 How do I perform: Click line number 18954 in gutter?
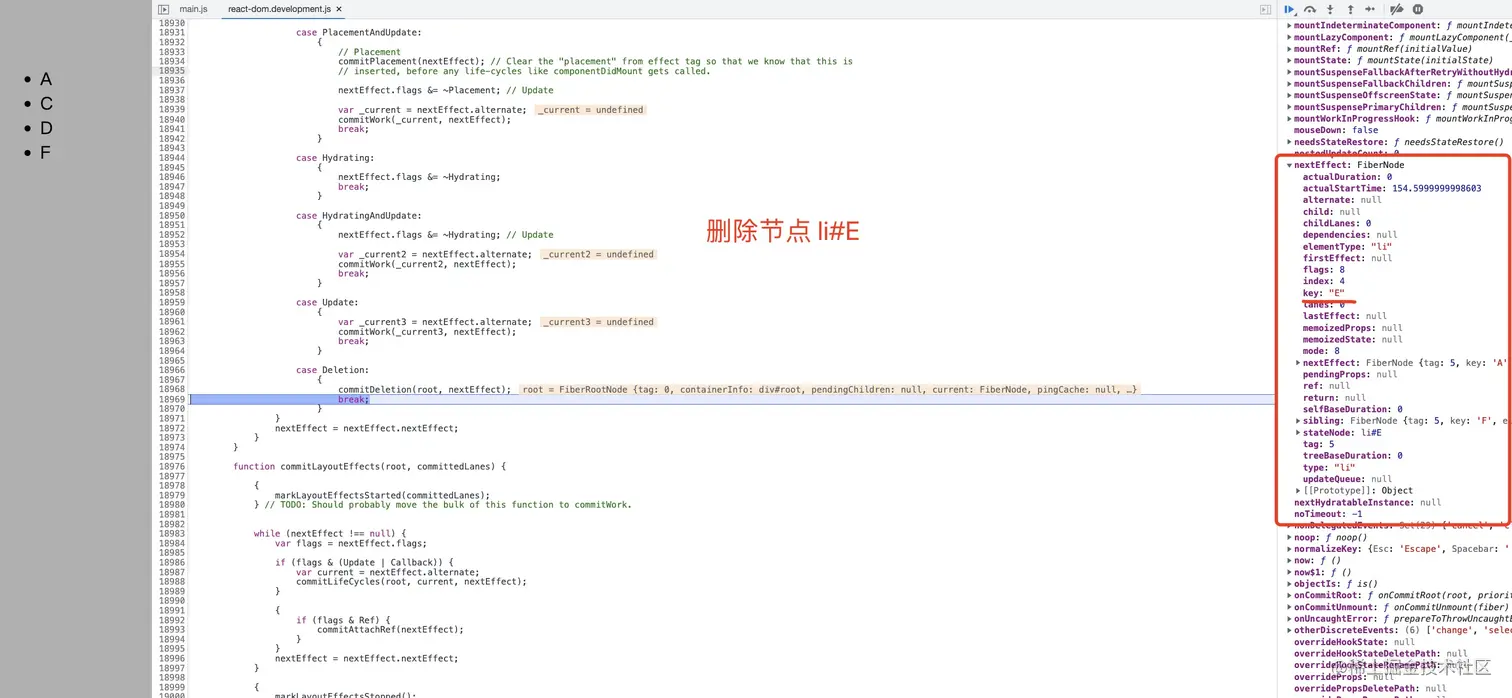point(172,254)
